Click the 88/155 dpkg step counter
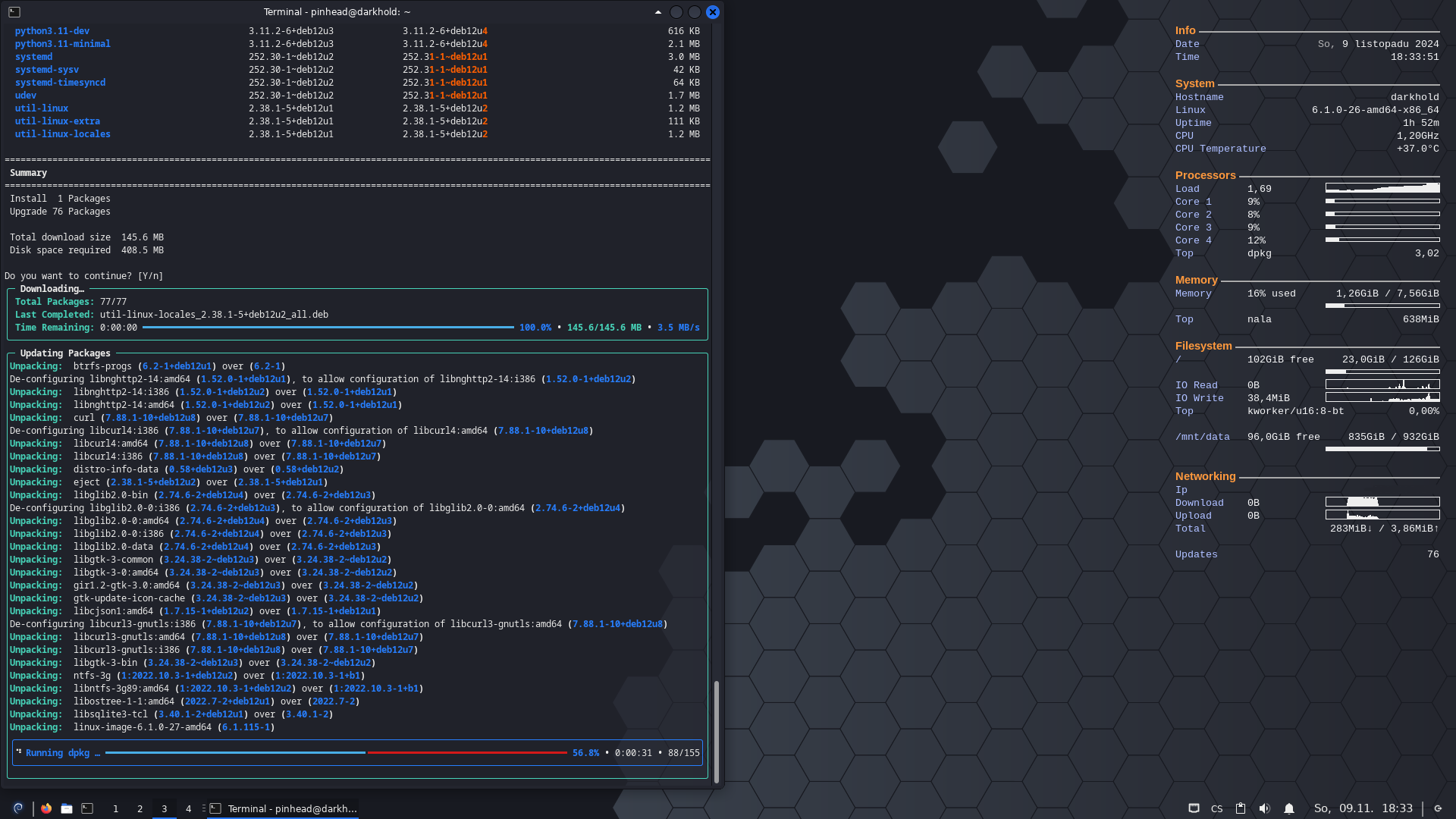 [x=684, y=753]
